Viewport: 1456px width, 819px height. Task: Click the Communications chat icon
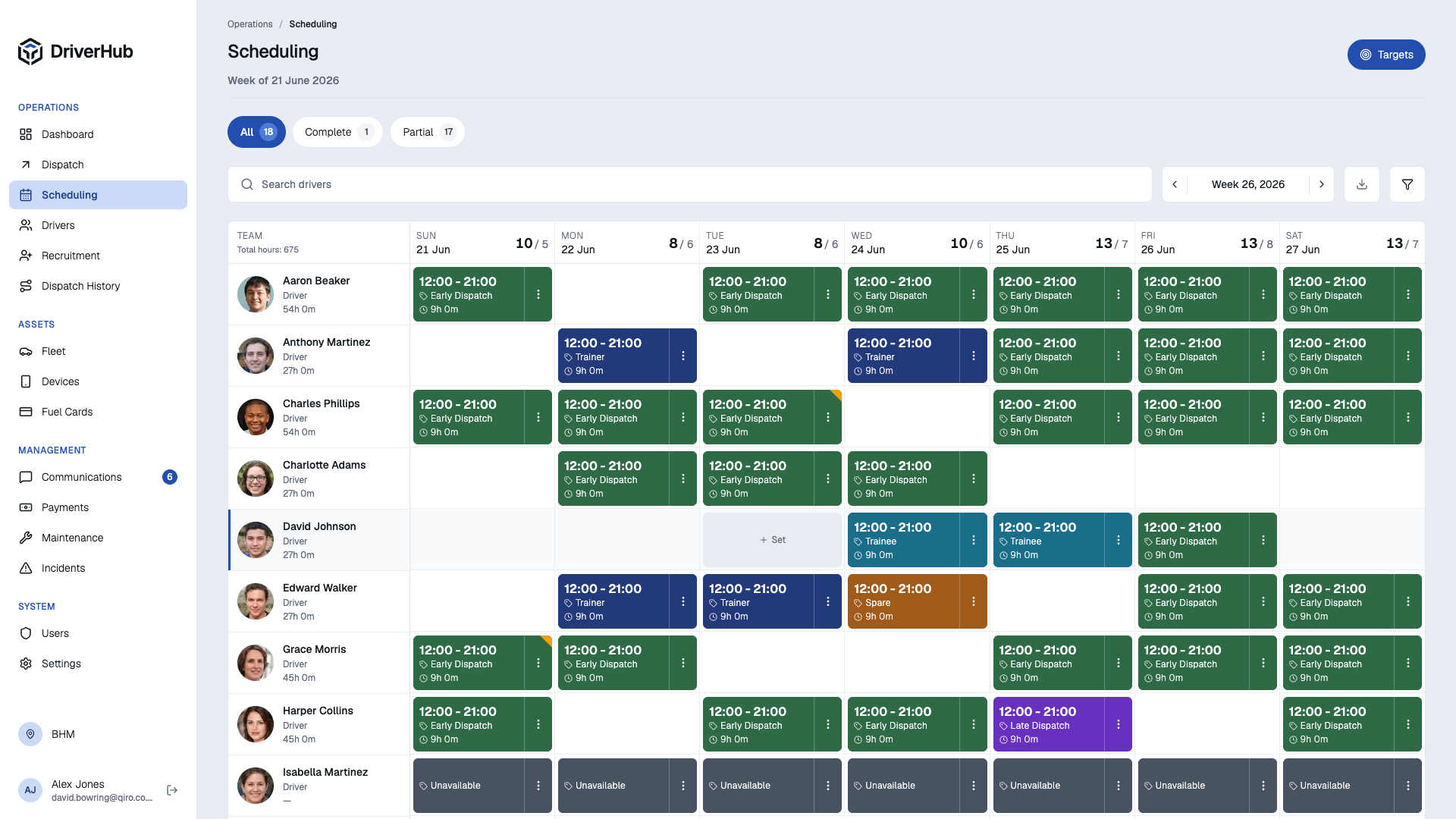pyautogui.click(x=26, y=477)
